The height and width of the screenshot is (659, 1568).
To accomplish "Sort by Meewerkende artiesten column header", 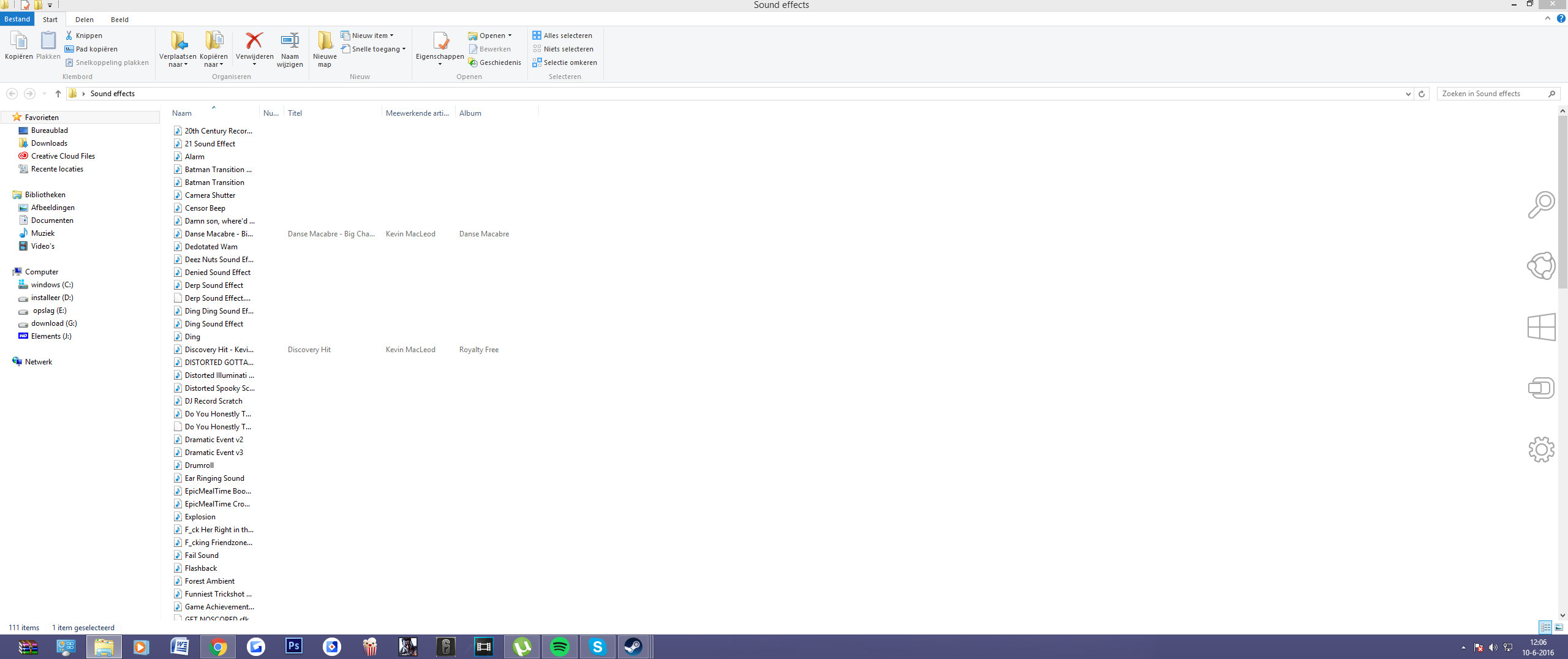I will [x=418, y=113].
